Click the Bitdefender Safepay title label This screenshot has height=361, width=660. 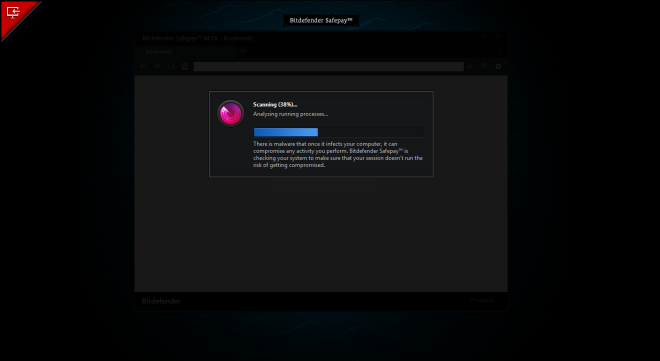[x=321, y=20]
